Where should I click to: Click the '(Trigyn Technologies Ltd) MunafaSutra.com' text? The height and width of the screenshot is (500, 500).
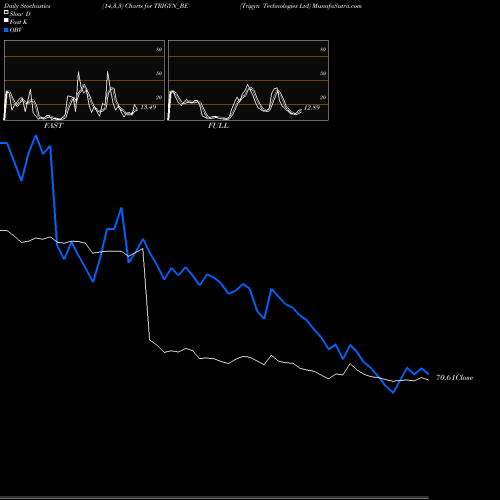click(x=301, y=6)
